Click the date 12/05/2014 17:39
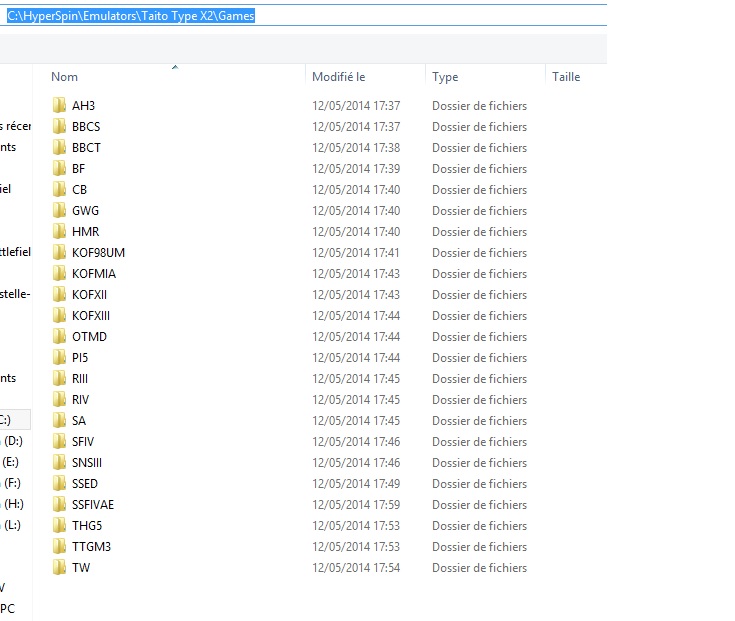 pos(356,168)
